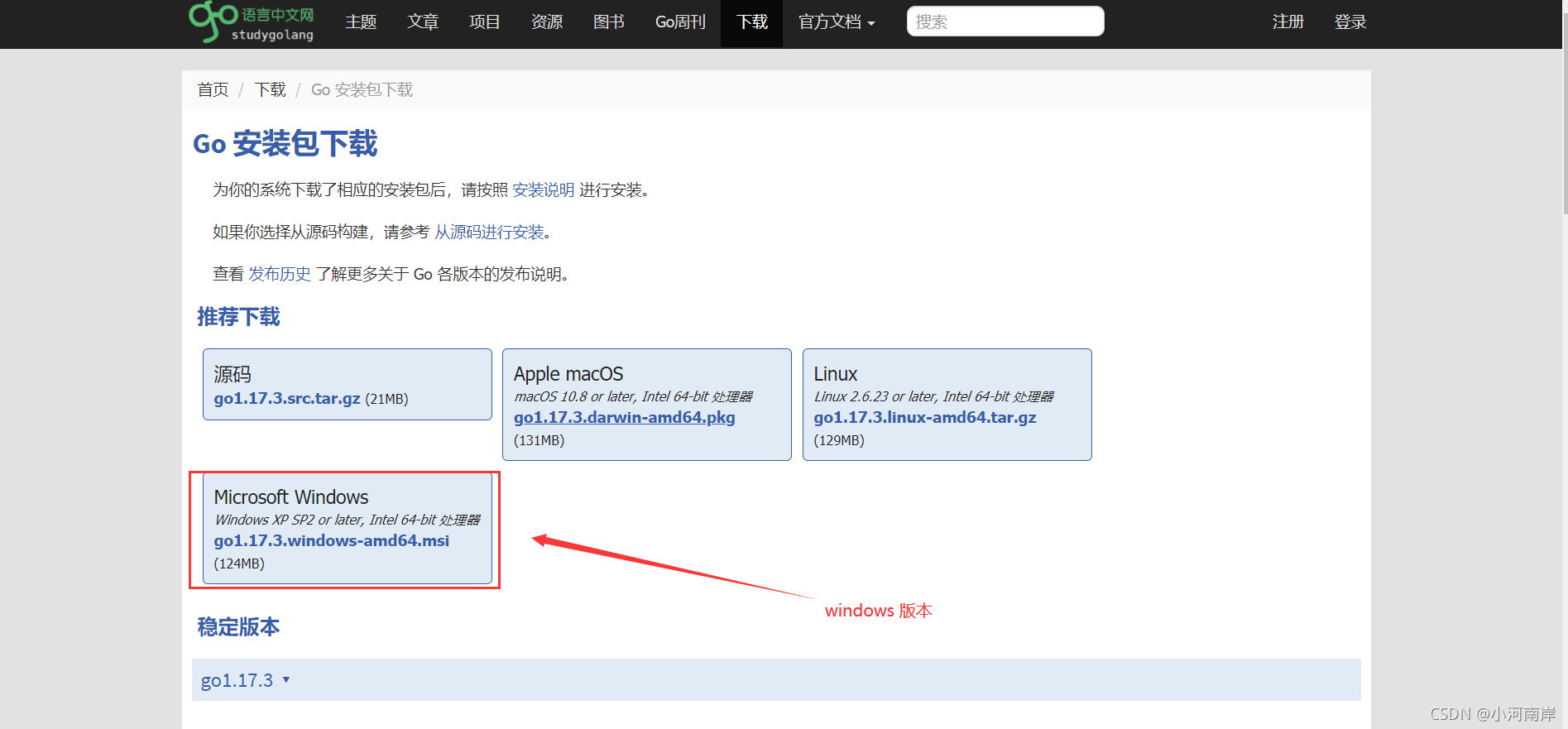
Task: Expand the 官方文档 dropdown menu
Action: [x=837, y=22]
